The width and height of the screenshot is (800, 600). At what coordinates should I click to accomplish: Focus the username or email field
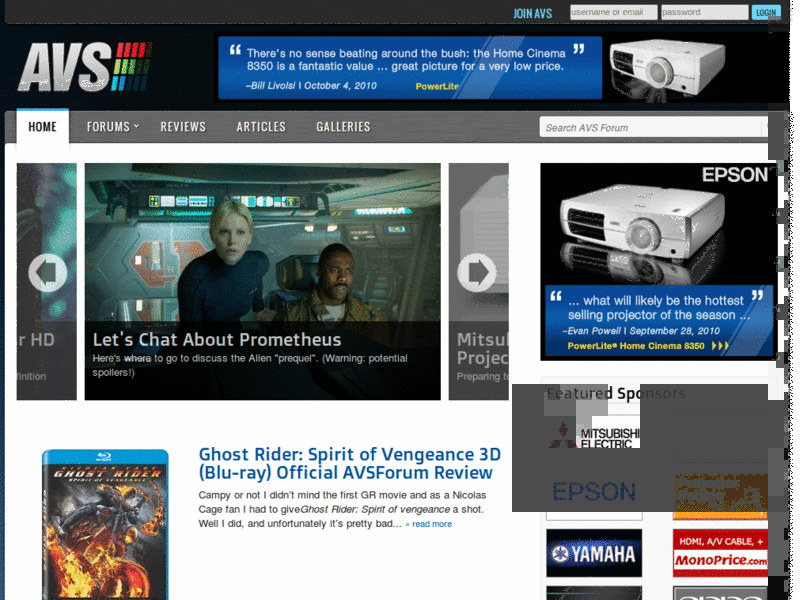[x=613, y=12]
